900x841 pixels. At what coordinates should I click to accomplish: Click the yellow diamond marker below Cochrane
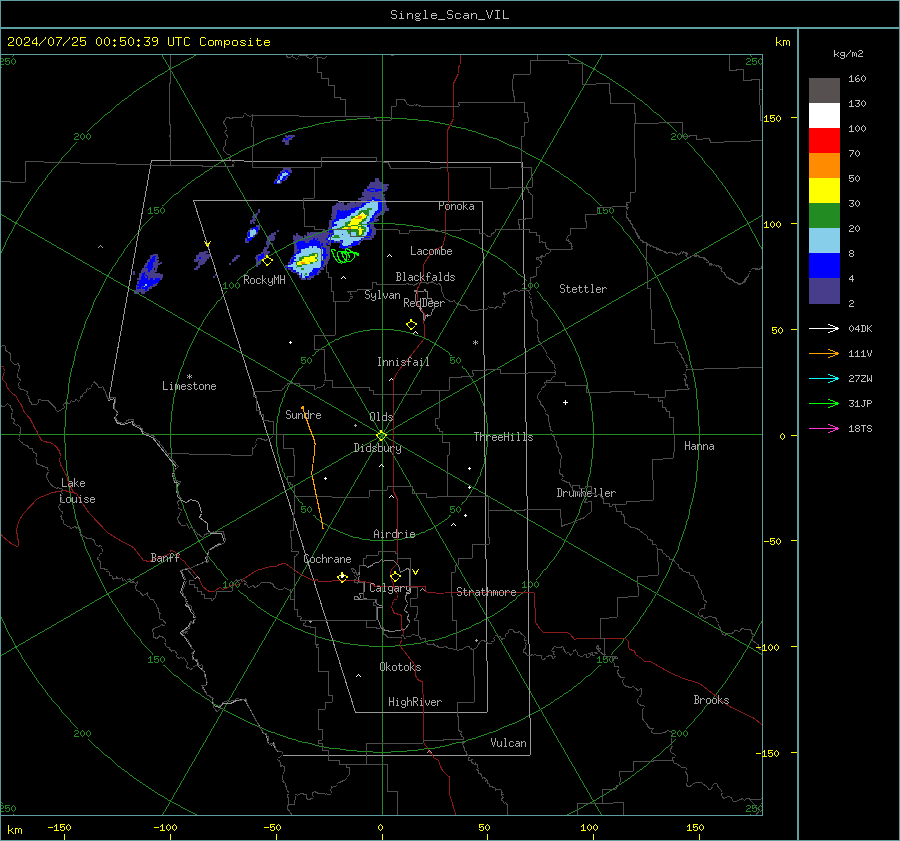(342, 577)
